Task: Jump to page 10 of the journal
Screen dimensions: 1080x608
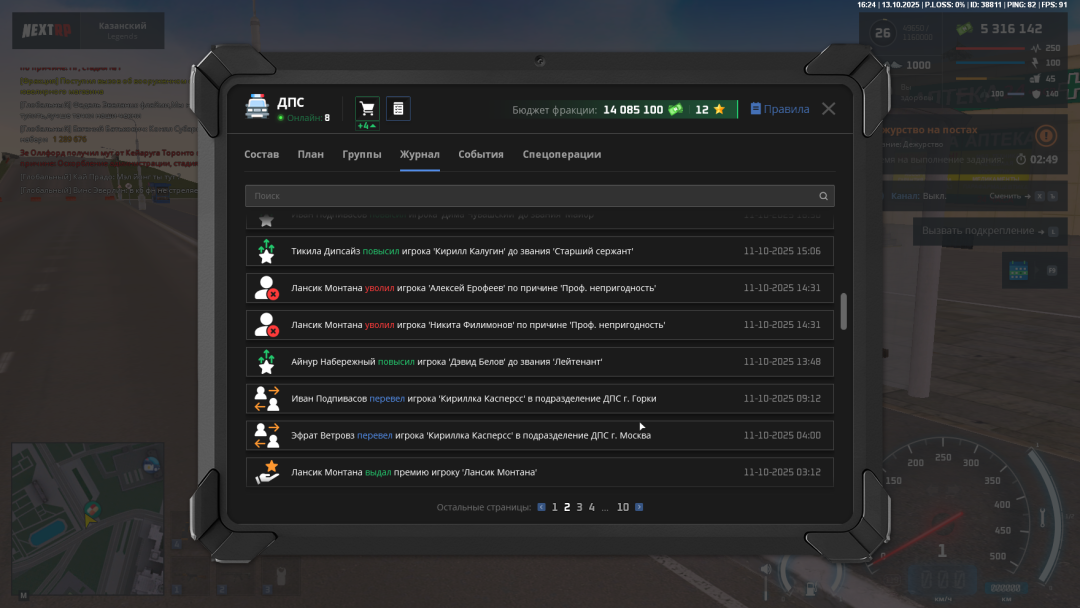Action: 622,507
